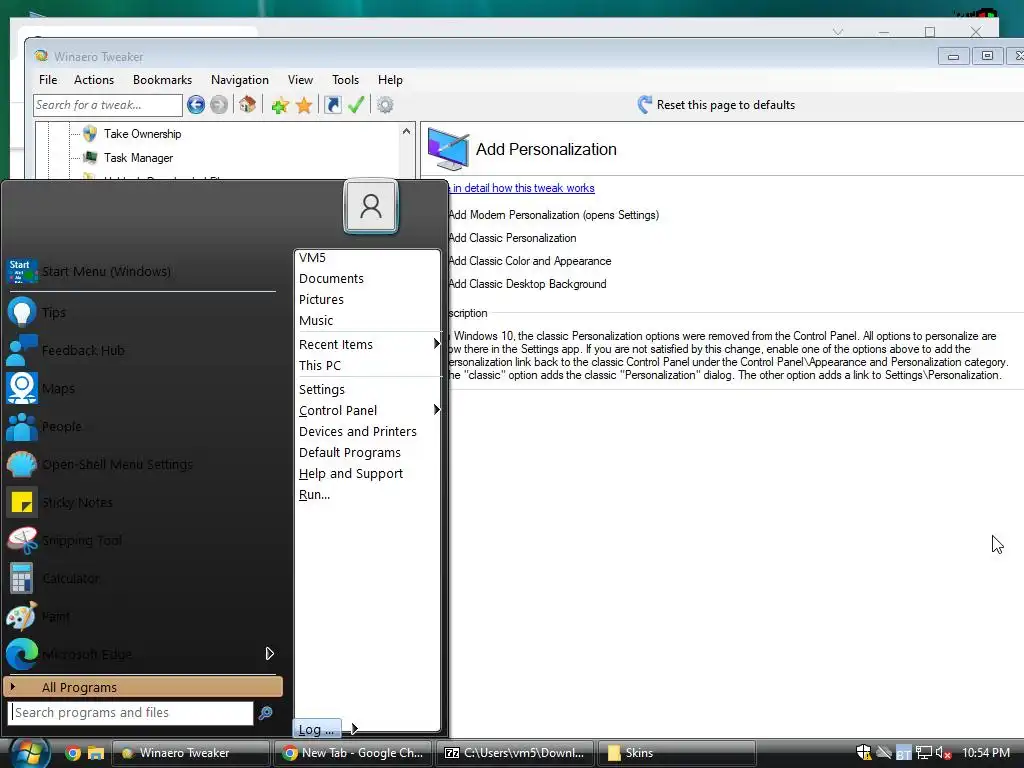Open Windows Security shield tray icon
This screenshot has height=768, width=1024.
[x=864, y=752]
